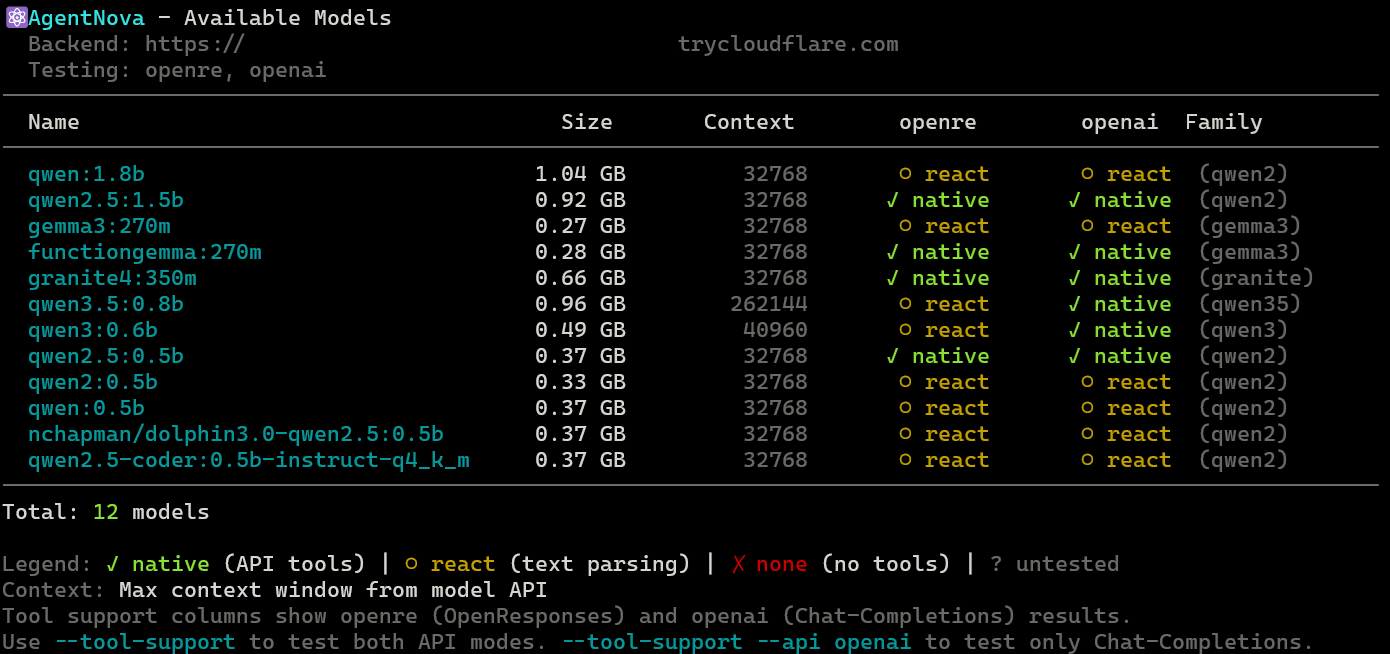Select model name 'qwen:0.5b'

tap(86, 408)
